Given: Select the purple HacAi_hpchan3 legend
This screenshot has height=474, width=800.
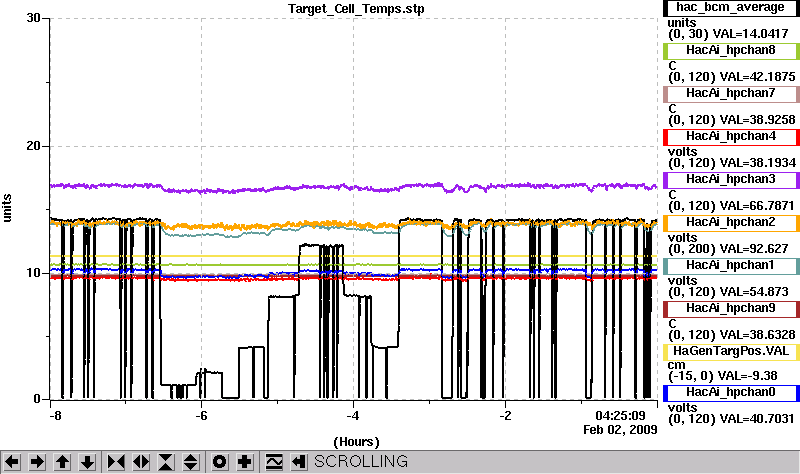Looking at the screenshot, I should point(731,180).
